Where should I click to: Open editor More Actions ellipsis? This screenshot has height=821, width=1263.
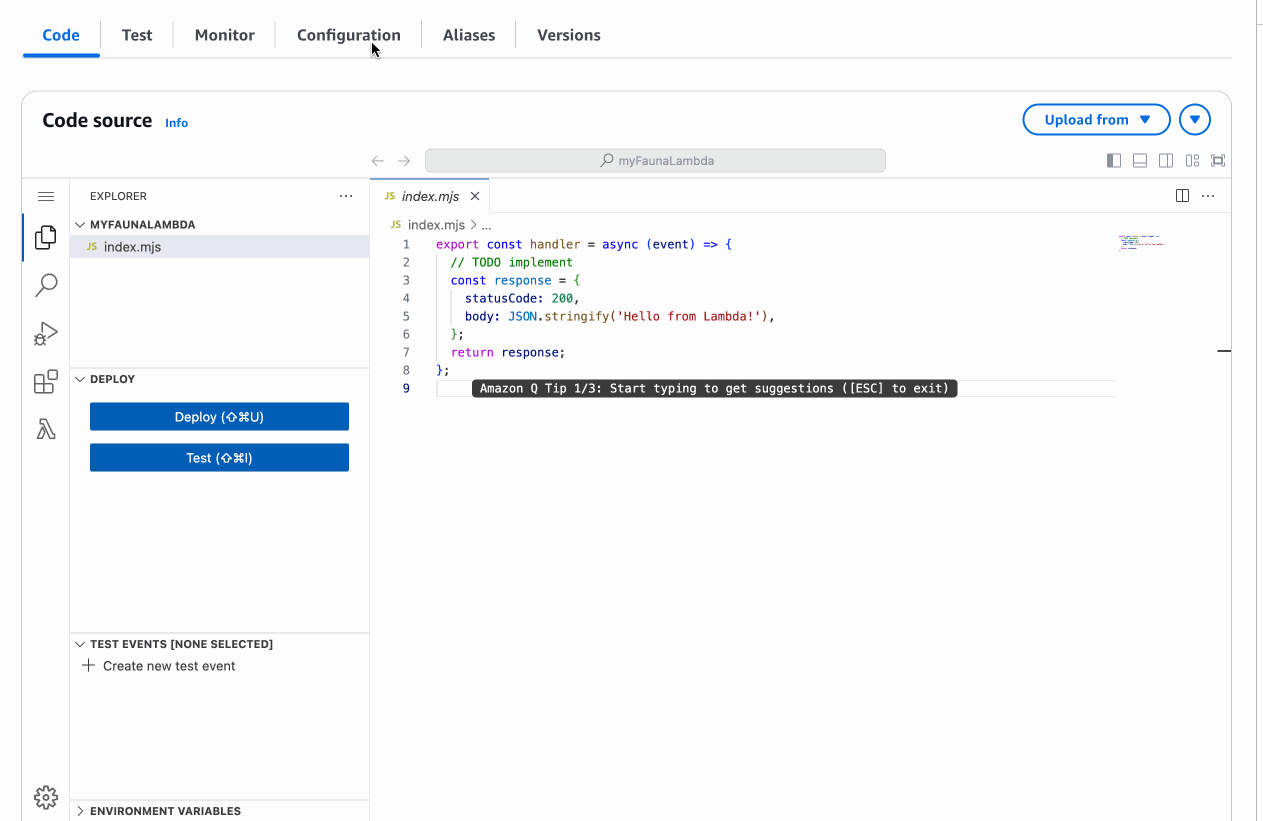1208,196
